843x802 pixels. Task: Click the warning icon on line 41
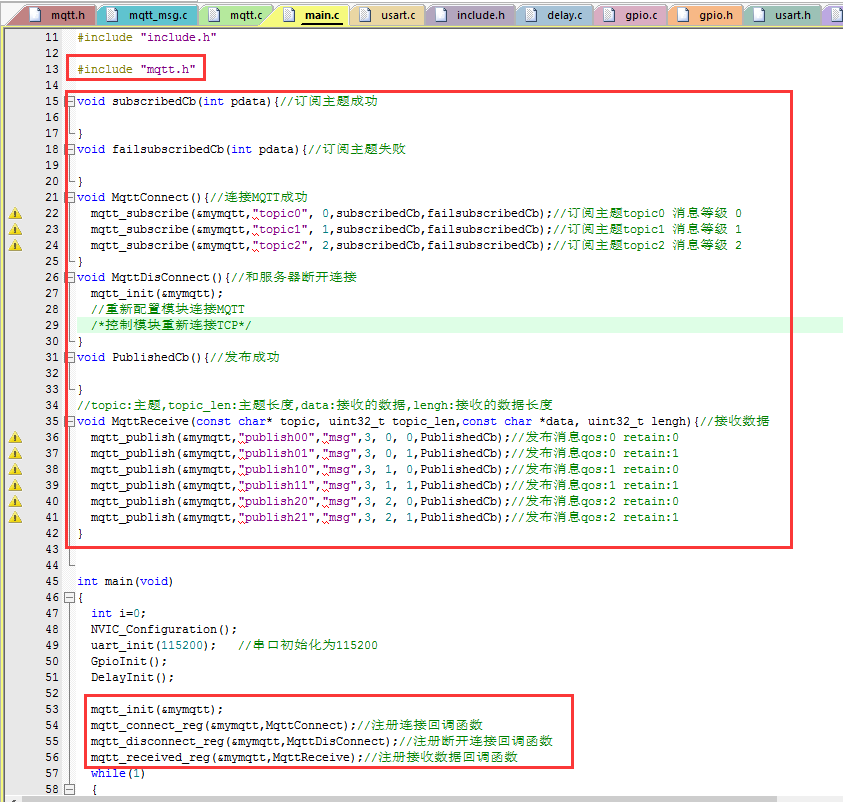click(16, 518)
